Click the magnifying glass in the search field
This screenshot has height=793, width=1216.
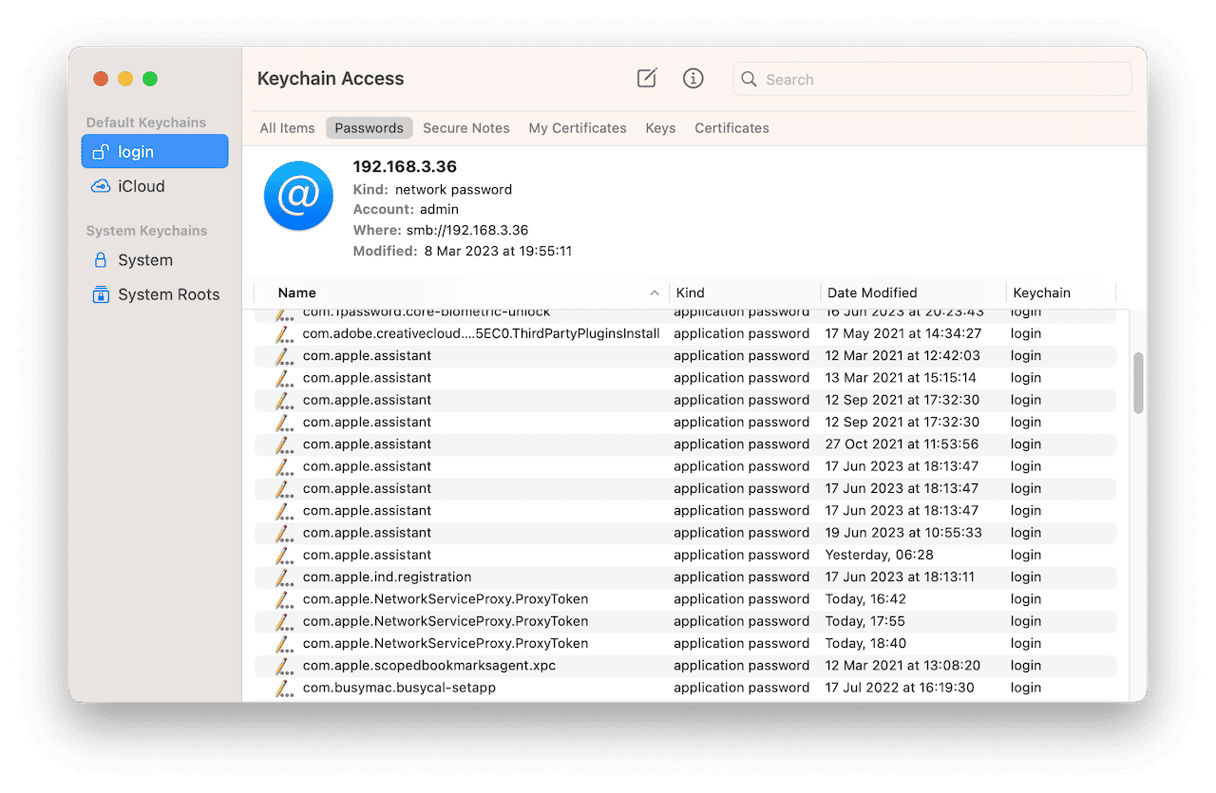[x=749, y=79]
